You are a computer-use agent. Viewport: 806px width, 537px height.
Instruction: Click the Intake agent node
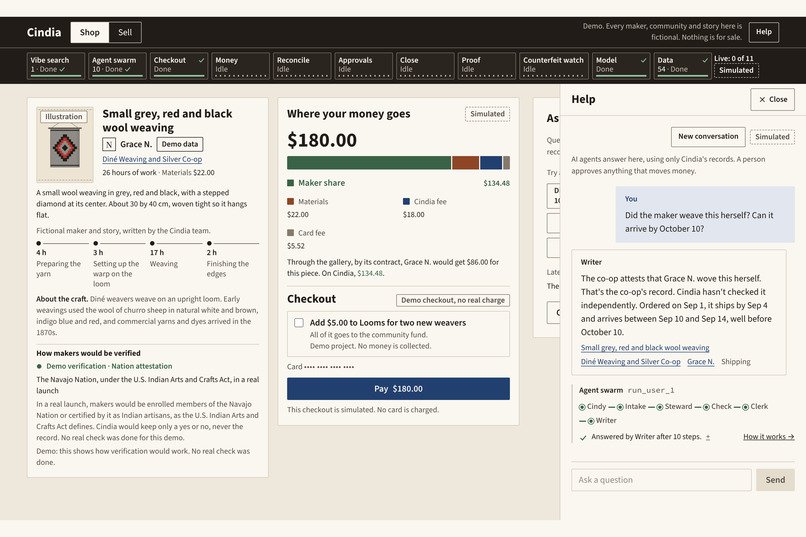pos(631,406)
